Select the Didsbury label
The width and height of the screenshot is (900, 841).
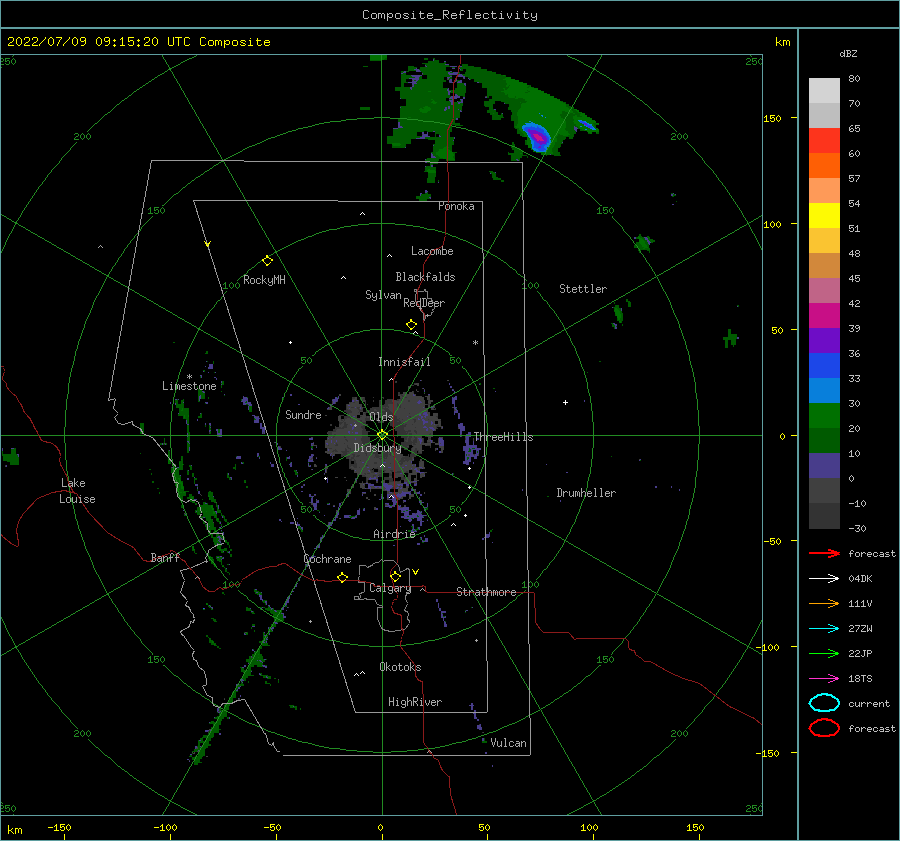(377, 448)
